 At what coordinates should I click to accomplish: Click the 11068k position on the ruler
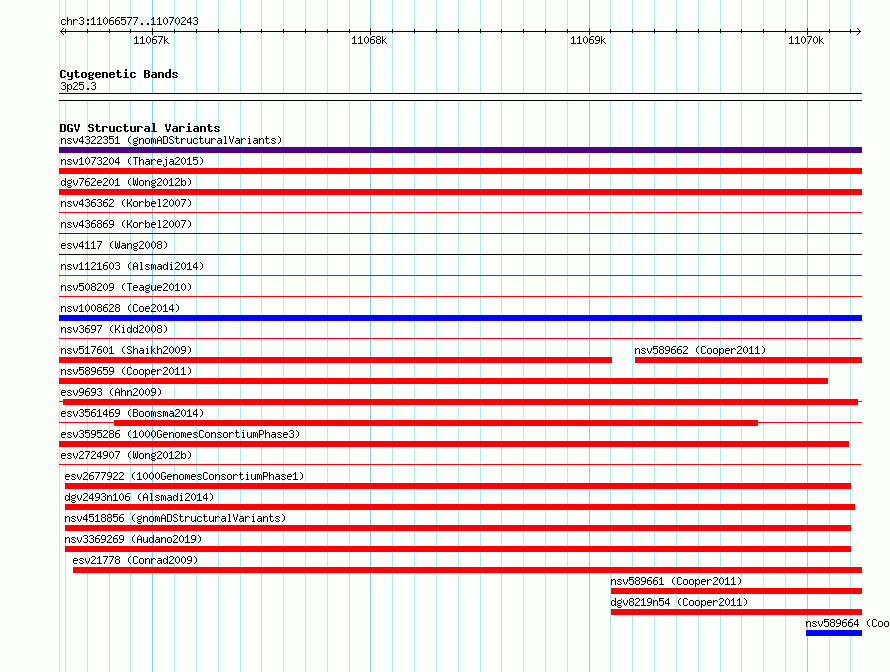[x=369, y=40]
